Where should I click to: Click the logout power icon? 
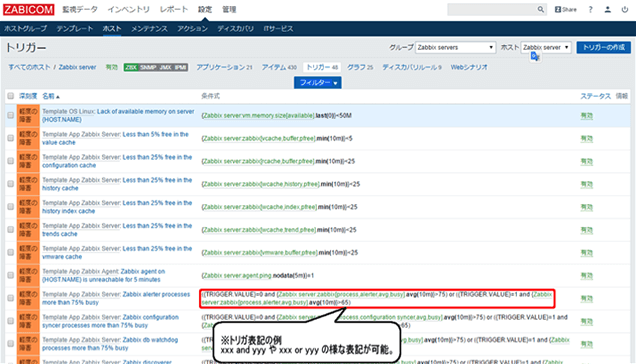tap(625, 9)
